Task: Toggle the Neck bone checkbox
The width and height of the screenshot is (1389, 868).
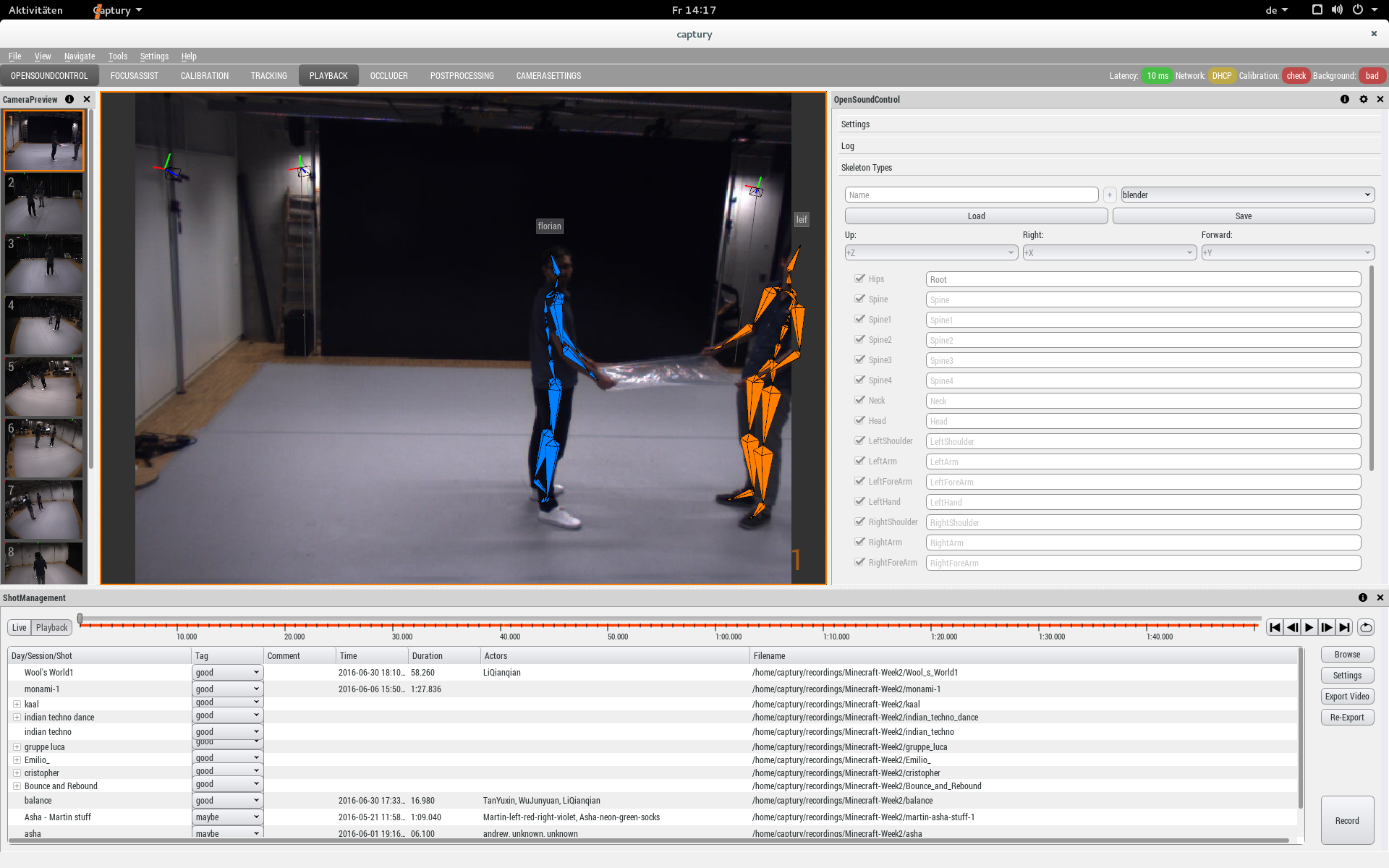Action: click(x=859, y=400)
